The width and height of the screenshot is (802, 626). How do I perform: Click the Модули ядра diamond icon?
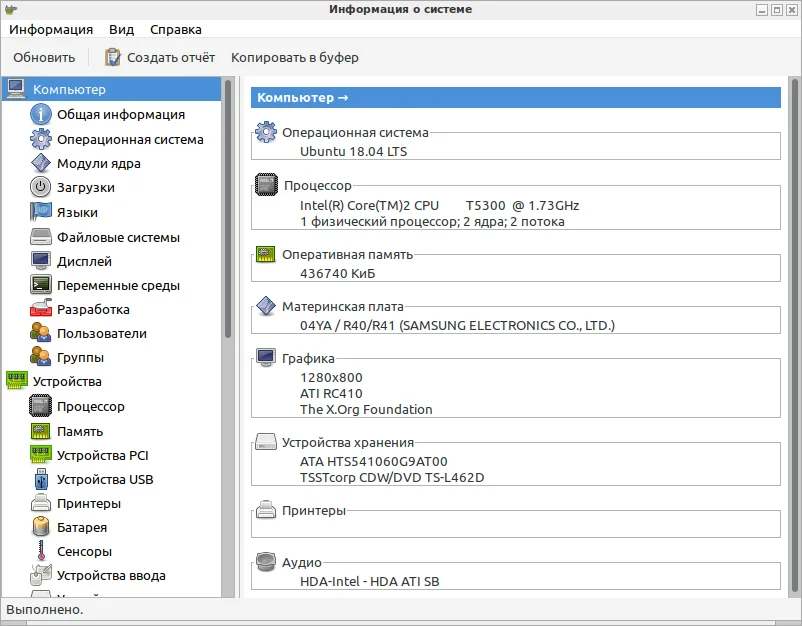tap(40, 163)
